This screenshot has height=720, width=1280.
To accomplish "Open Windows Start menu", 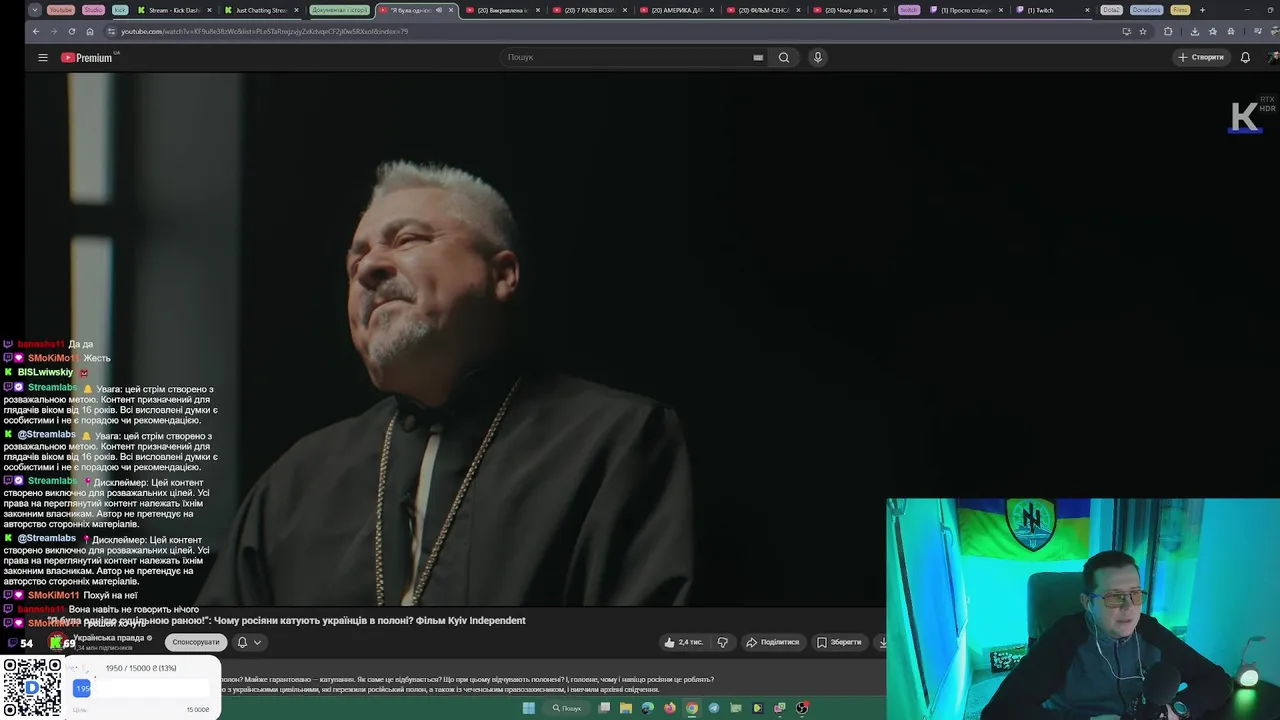I will pos(529,708).
